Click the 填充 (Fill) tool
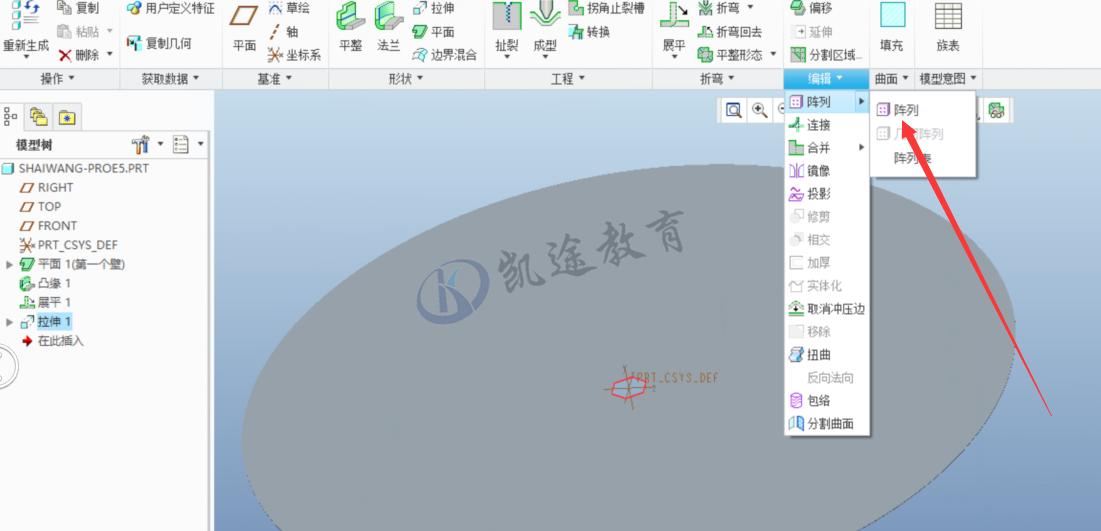 (x=892, y=28)
